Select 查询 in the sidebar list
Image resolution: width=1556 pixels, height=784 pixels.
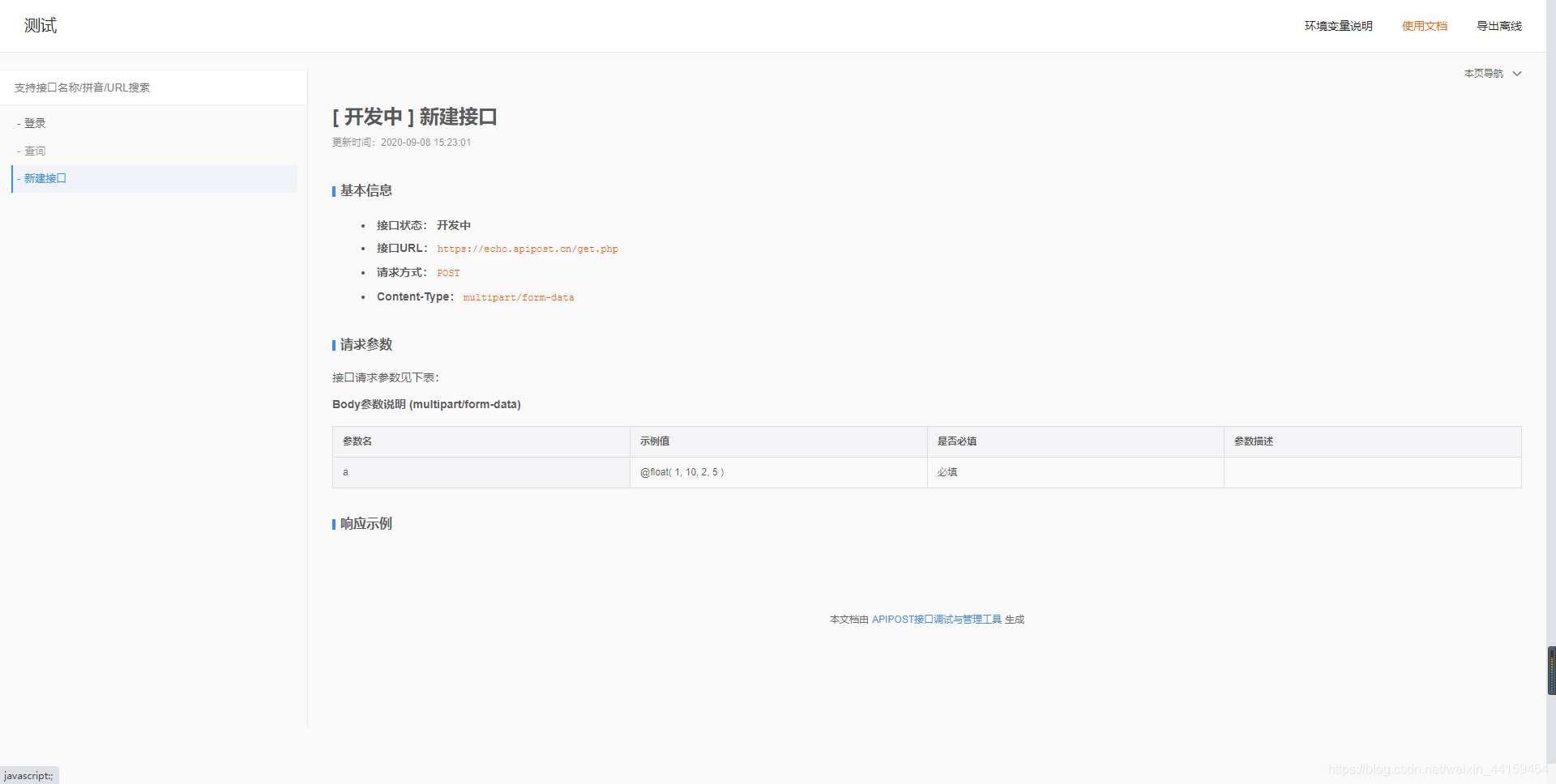point(35,151)
